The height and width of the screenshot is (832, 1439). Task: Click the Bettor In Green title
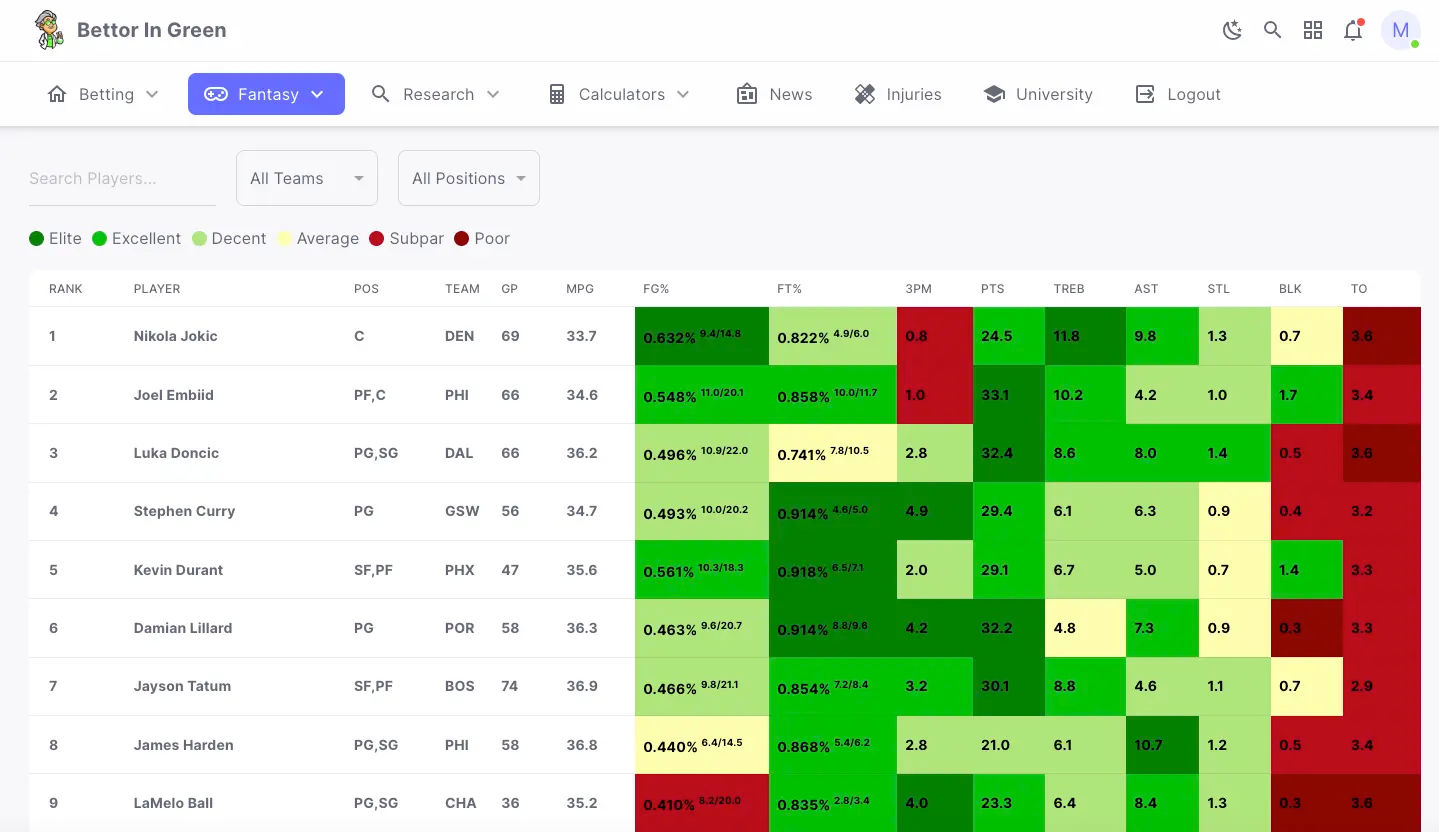[152, 30]
